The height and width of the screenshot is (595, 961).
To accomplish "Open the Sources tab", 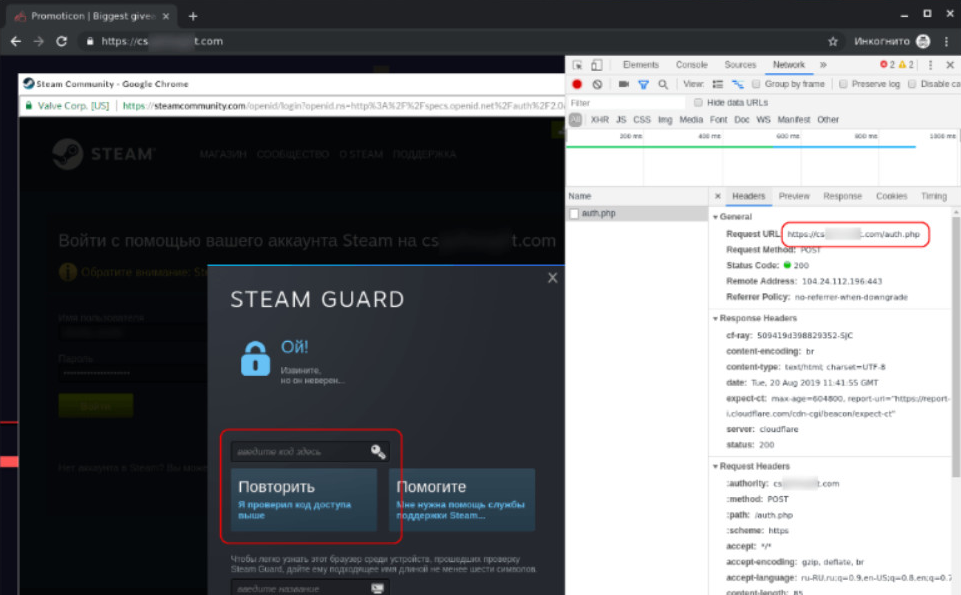I will (740, 64).
